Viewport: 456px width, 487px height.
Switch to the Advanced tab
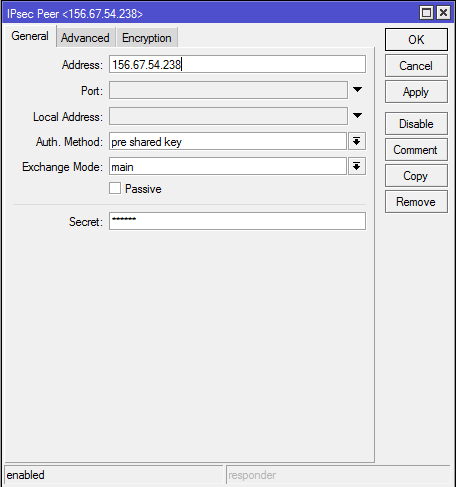[86, 38]
